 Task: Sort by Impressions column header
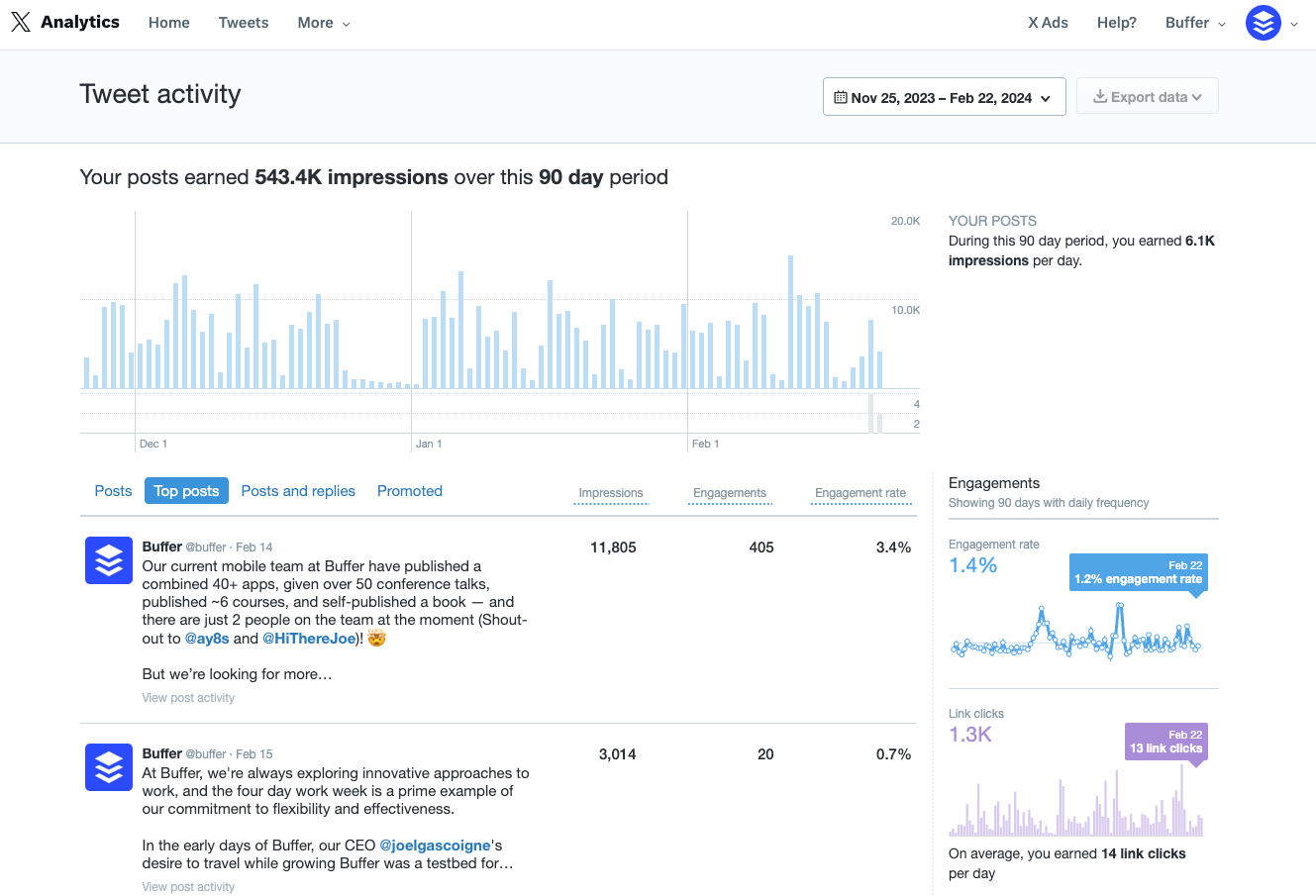click(611, 493)
